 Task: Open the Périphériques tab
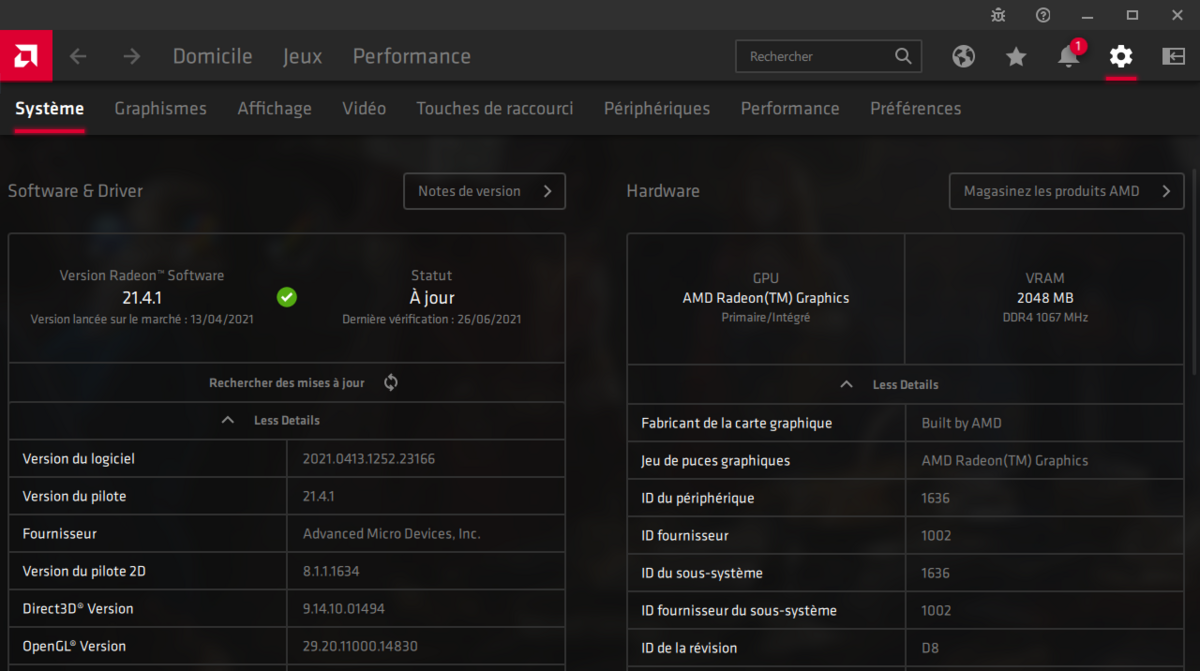click(657, 108)
